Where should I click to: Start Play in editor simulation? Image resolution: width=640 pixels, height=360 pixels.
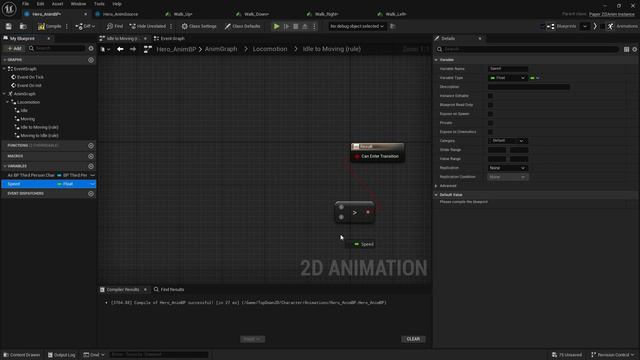pos(276,26)
